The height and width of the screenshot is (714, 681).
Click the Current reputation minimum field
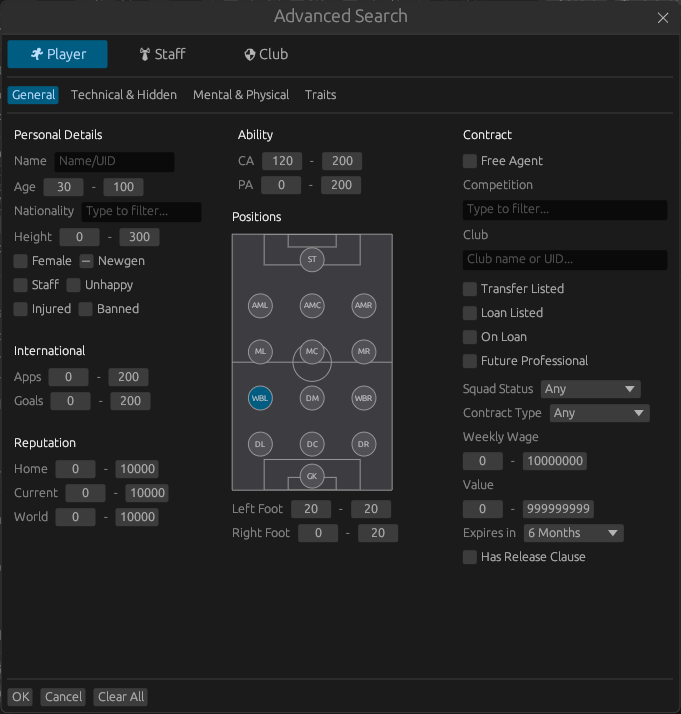pyautogui.click(x=85, y=493)
